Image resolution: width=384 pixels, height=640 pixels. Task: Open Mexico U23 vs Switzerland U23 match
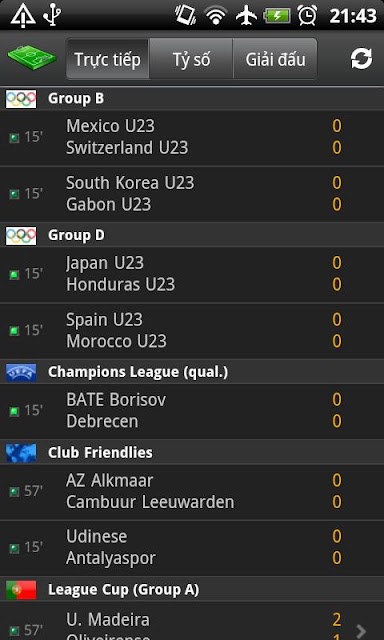[192, 138]
